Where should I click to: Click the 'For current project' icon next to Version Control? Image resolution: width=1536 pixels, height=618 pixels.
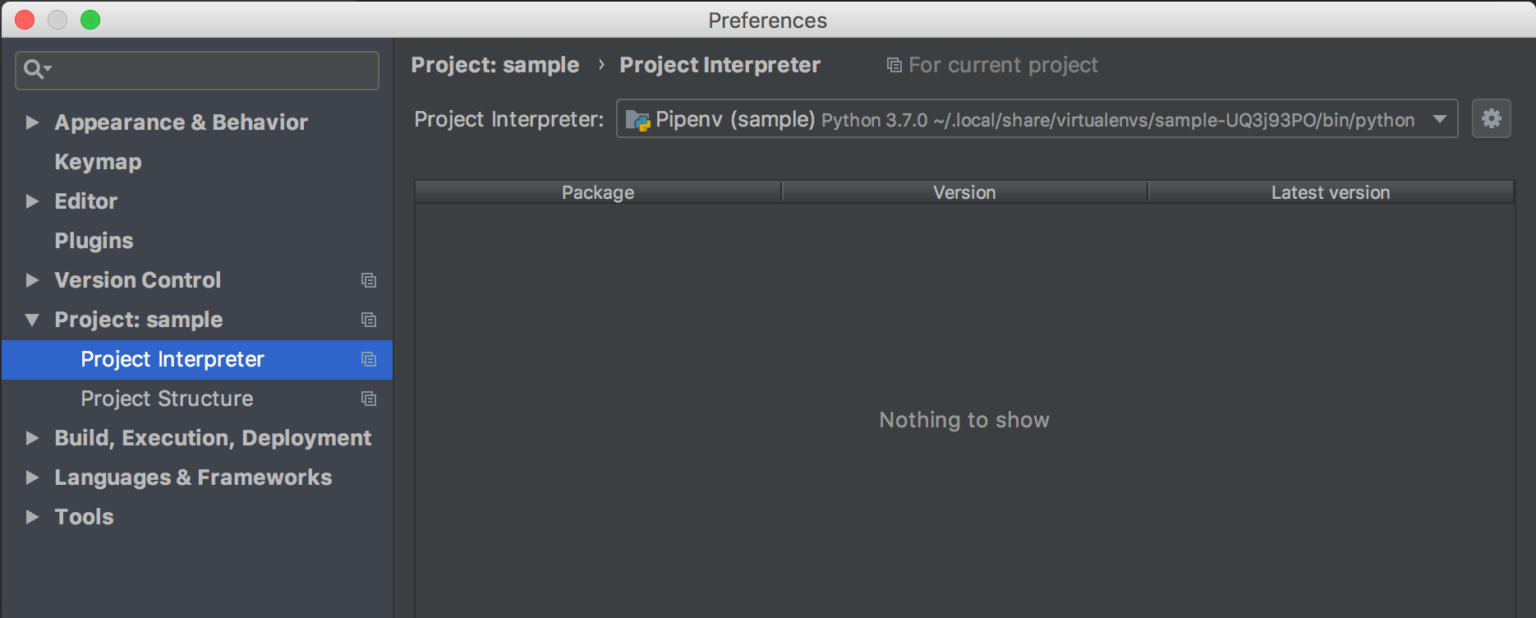pos(368,280)
